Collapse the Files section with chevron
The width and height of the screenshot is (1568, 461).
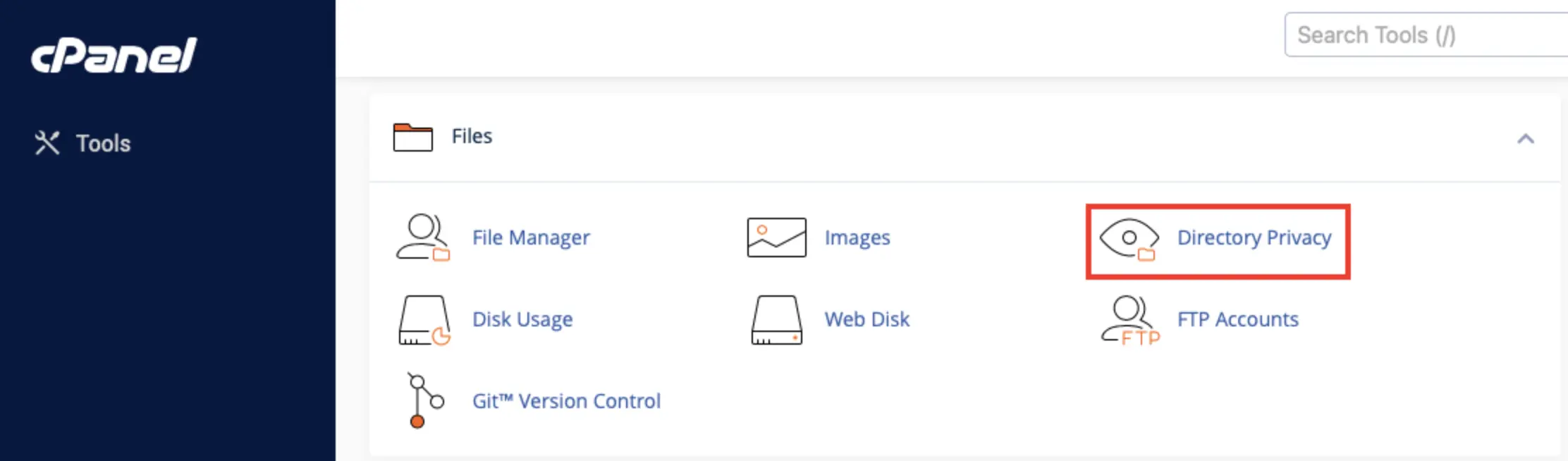pos(1525,139)
